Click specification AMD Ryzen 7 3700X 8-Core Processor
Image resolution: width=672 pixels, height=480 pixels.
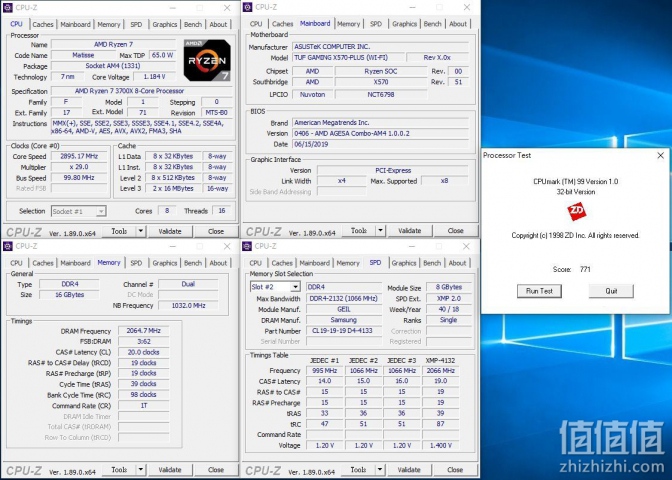point(142,91)
